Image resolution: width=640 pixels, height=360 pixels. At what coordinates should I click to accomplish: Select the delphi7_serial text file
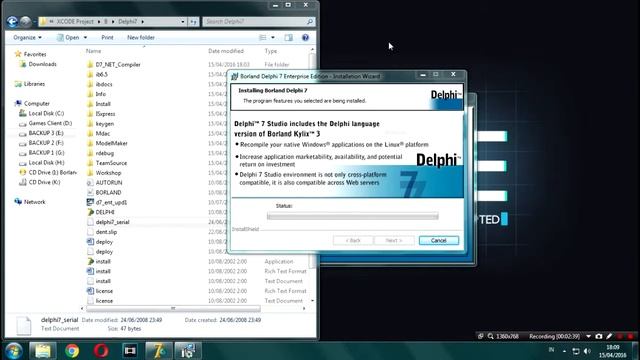pos(108,222)
